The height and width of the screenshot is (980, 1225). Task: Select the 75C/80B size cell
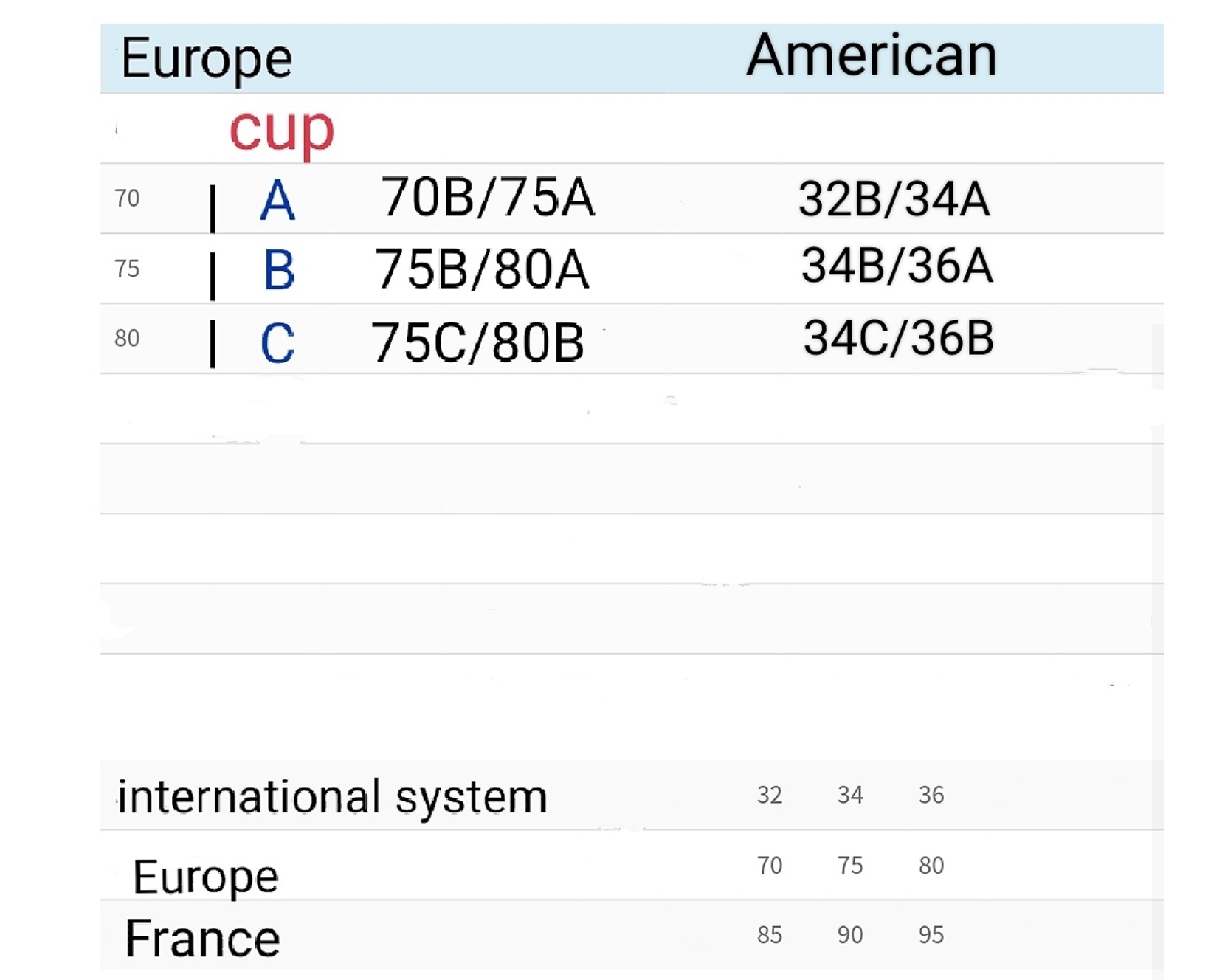[x=477, y=342]
